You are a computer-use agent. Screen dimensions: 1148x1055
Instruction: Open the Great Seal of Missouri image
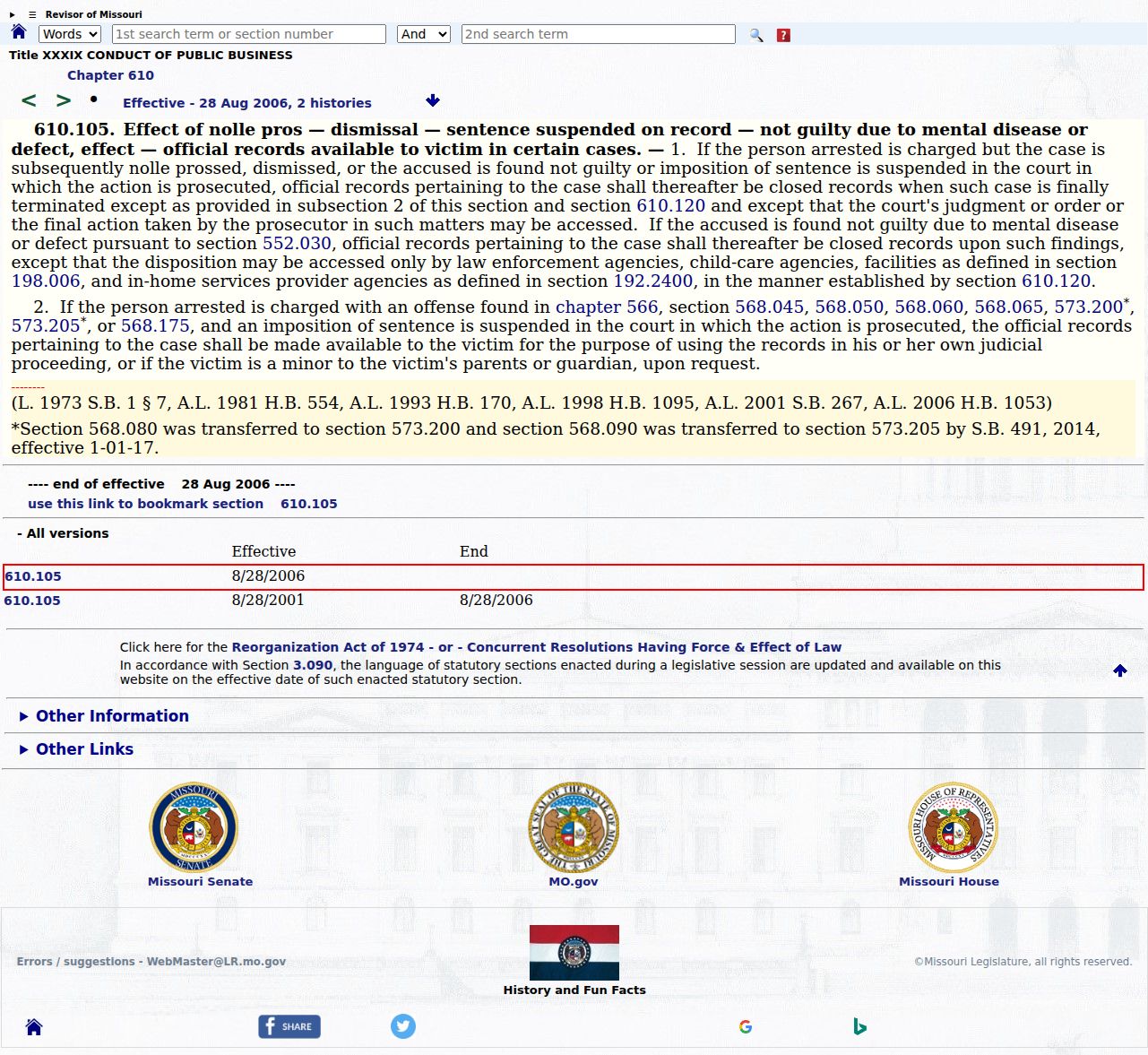pos(574,826)
